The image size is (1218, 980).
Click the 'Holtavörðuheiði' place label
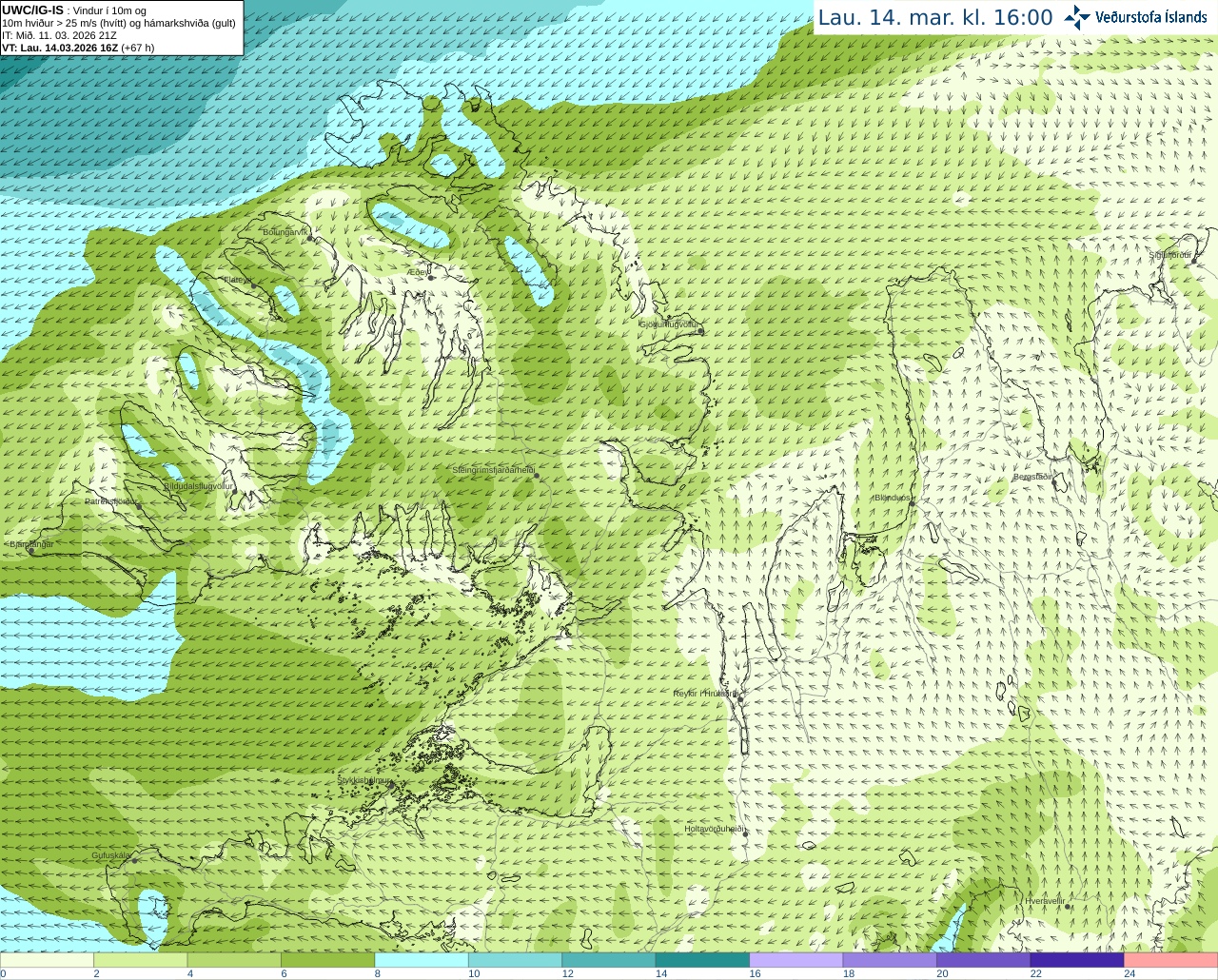(714, 829)
